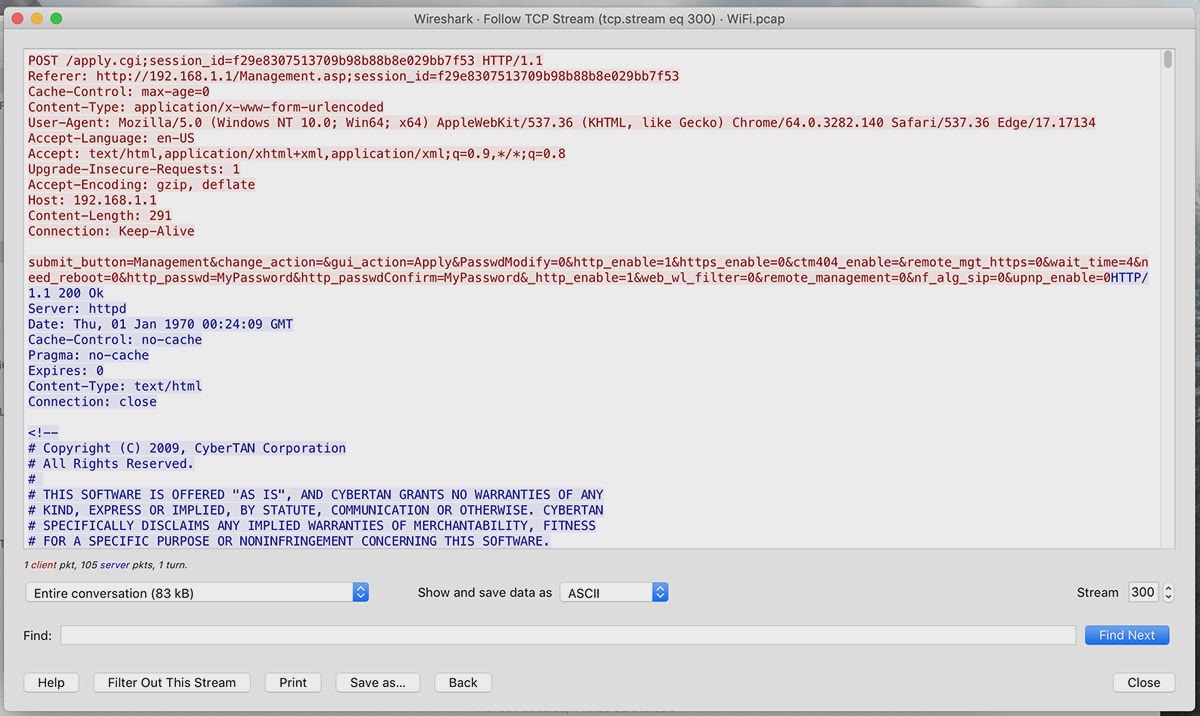The height and width of the screenshot is (716, 1200).
Task: Click the Copyright (C) 2009 CyberTAN line
Action: pyautogui.click(x=187, y=448)
